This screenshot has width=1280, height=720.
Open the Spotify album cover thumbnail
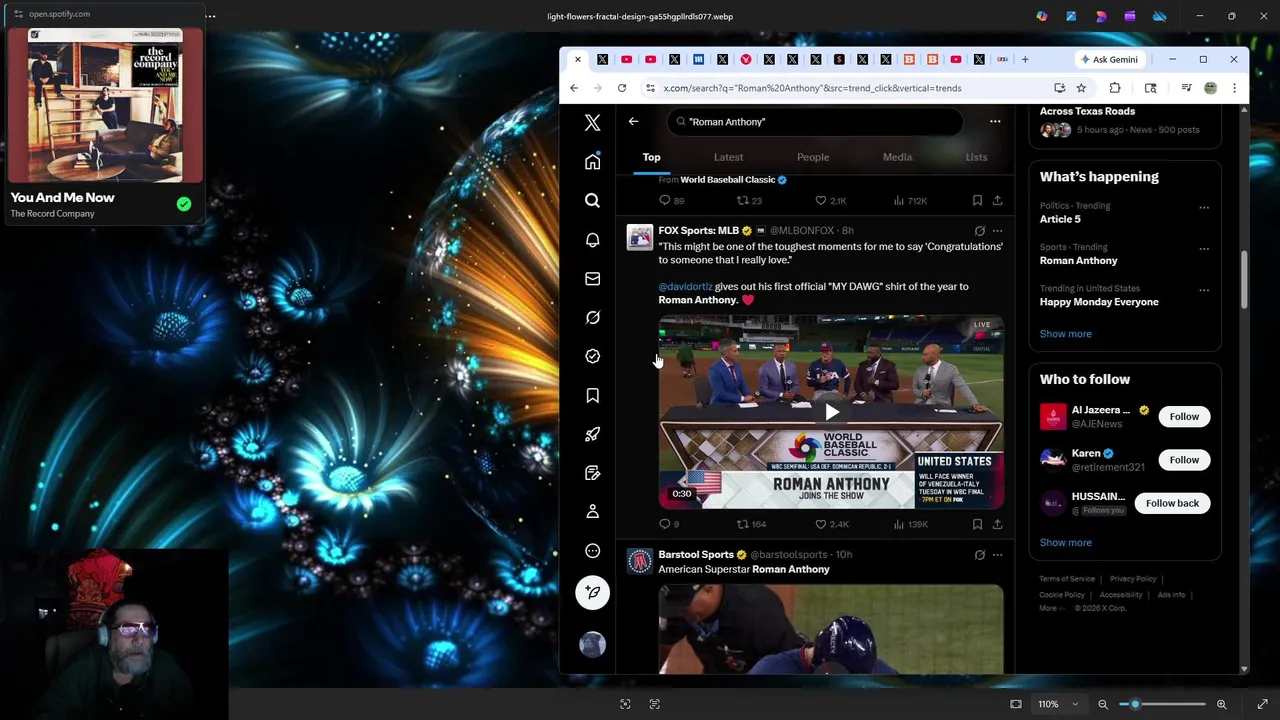pos(104,106)
